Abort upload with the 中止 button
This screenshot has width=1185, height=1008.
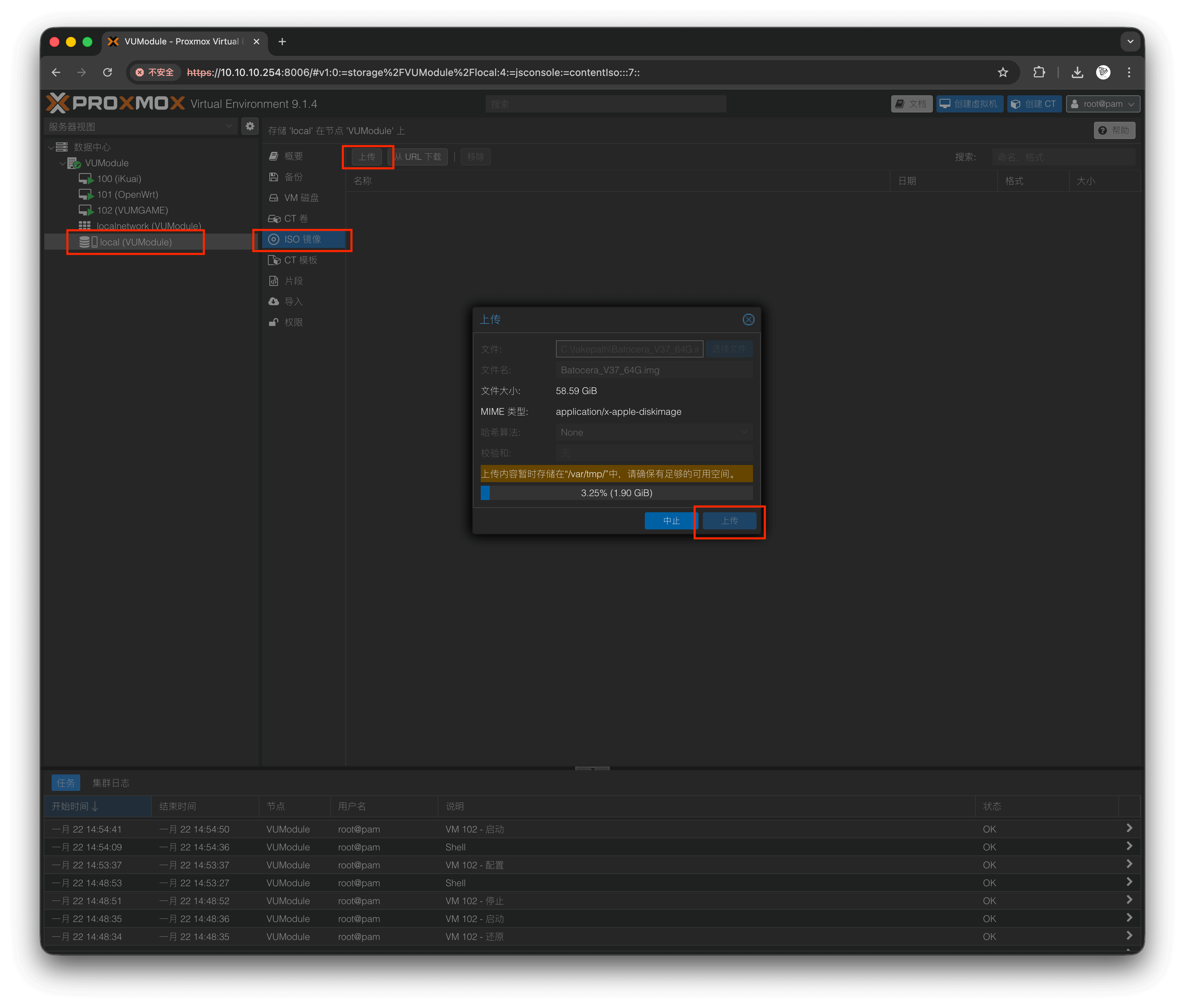coord(671,520)
